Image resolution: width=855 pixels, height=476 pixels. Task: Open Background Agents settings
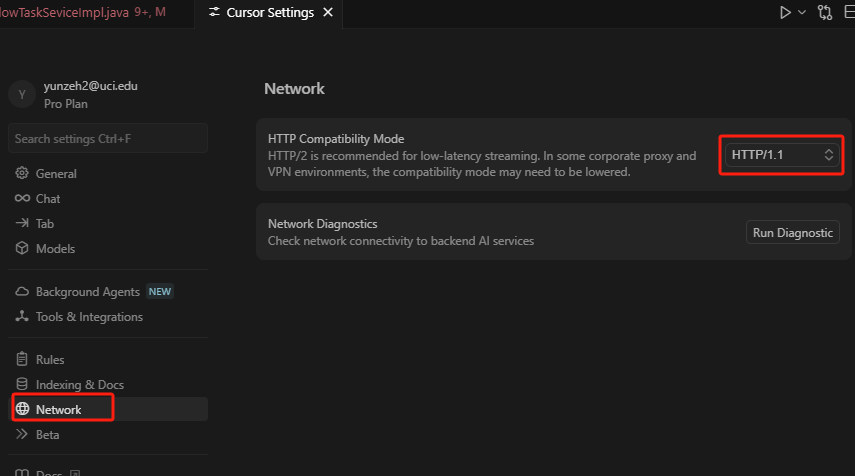coord(108,292)
